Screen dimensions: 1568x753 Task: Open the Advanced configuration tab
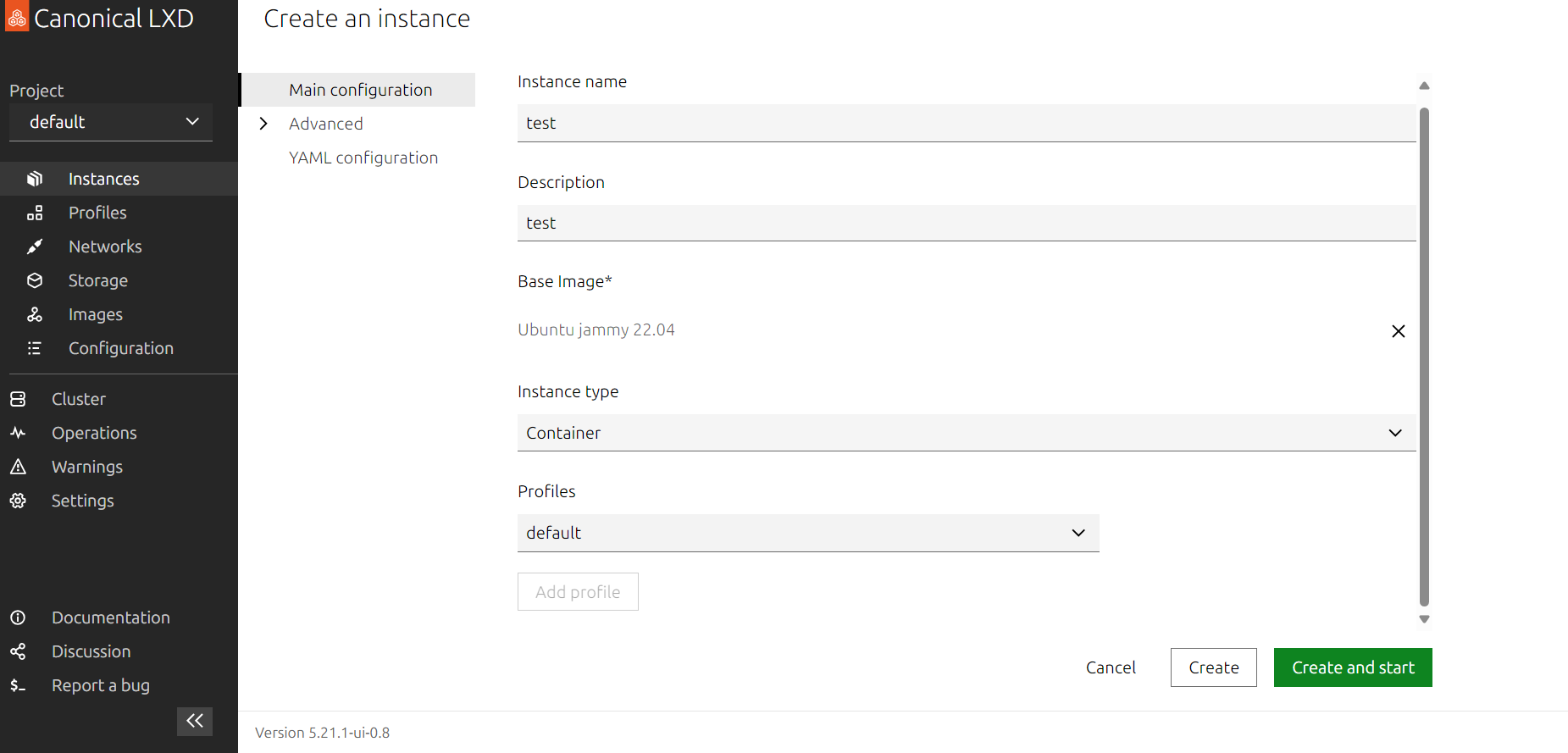pos(326,124)
